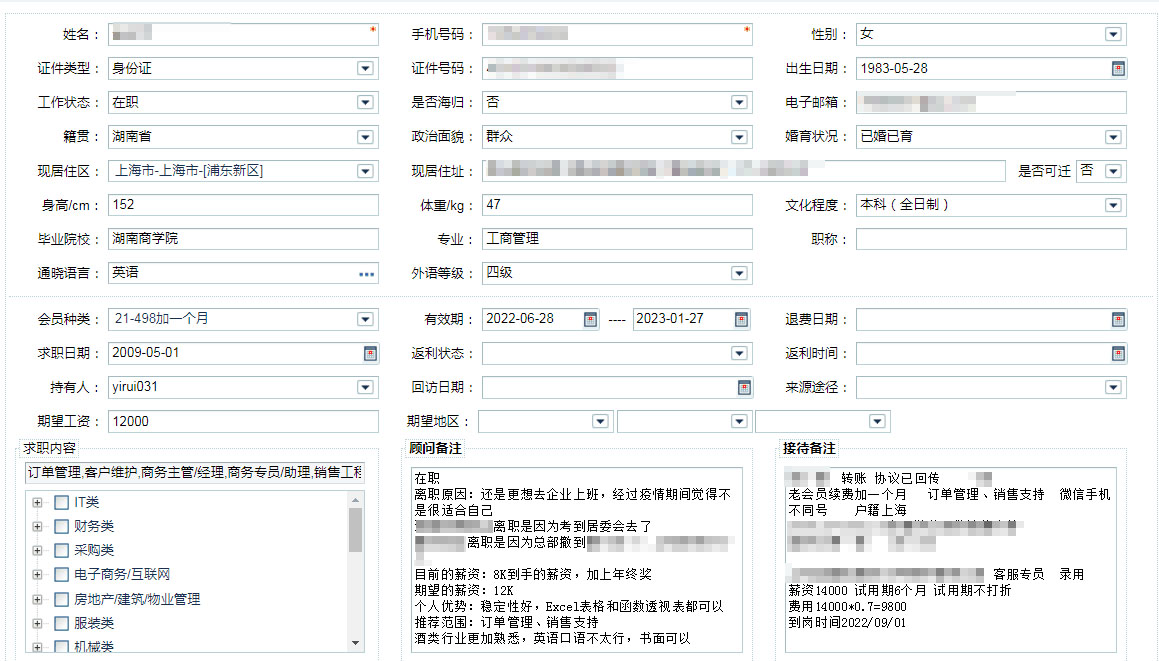The width and height of the screenshot is (1159, 661).
Task: Click the 现居住址 input field
Action: [744, 172]
